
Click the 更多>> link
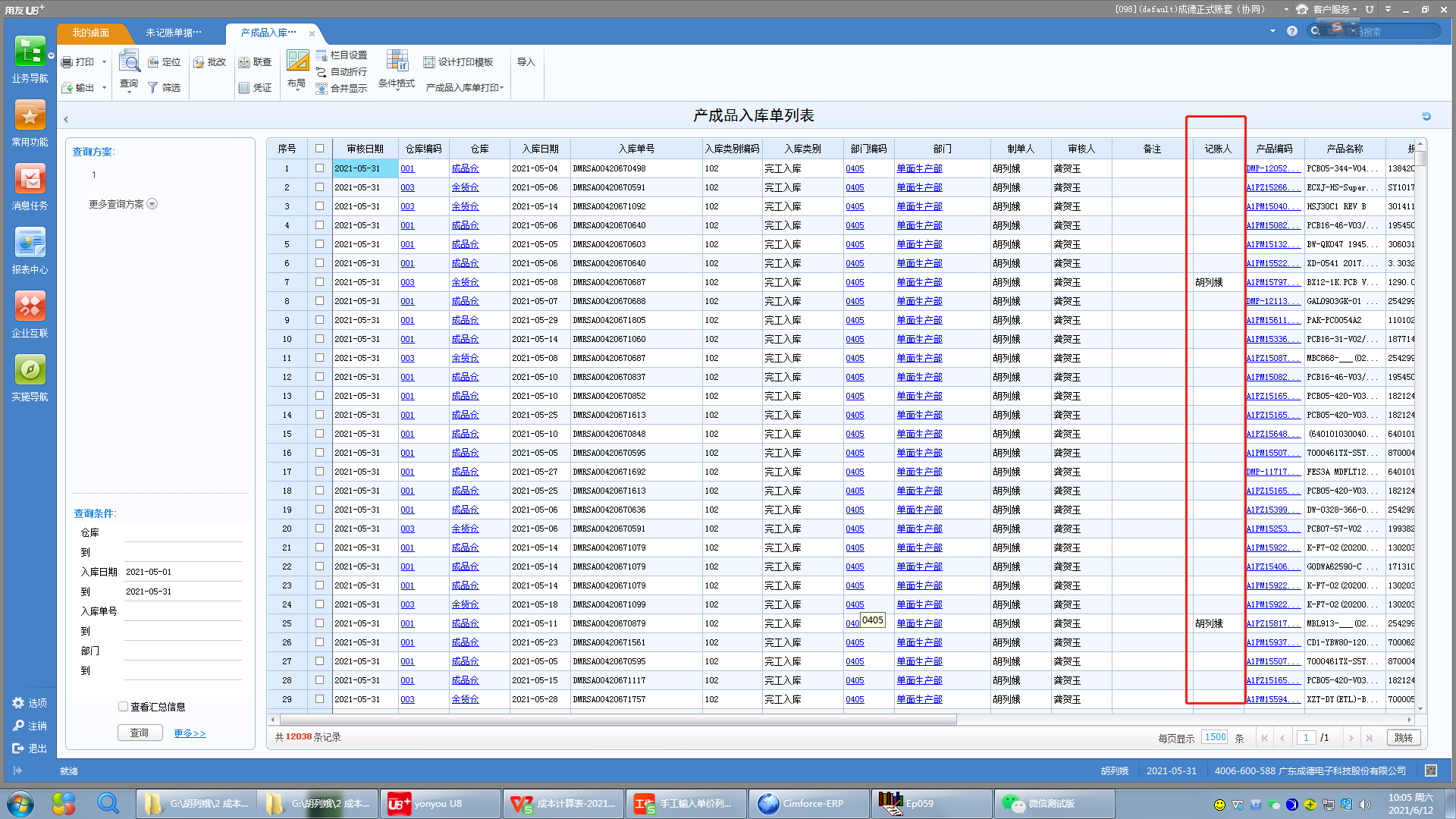190,733
